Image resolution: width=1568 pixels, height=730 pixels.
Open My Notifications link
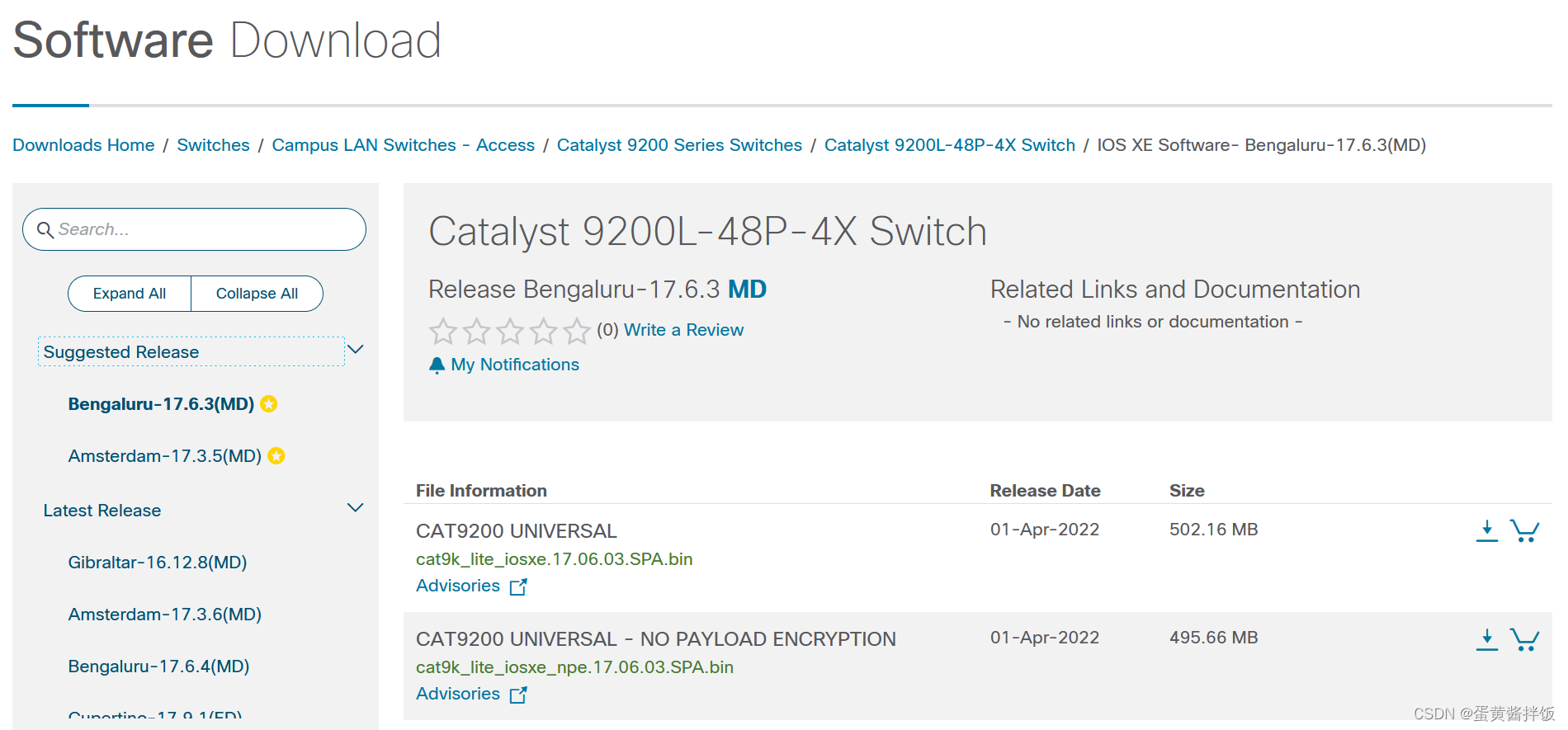point(515,365)
